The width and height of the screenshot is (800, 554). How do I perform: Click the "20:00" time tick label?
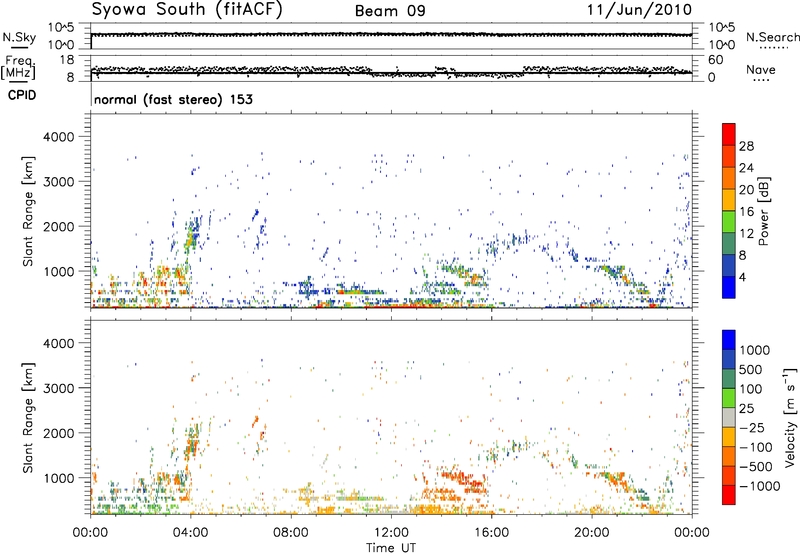(591, 533)
